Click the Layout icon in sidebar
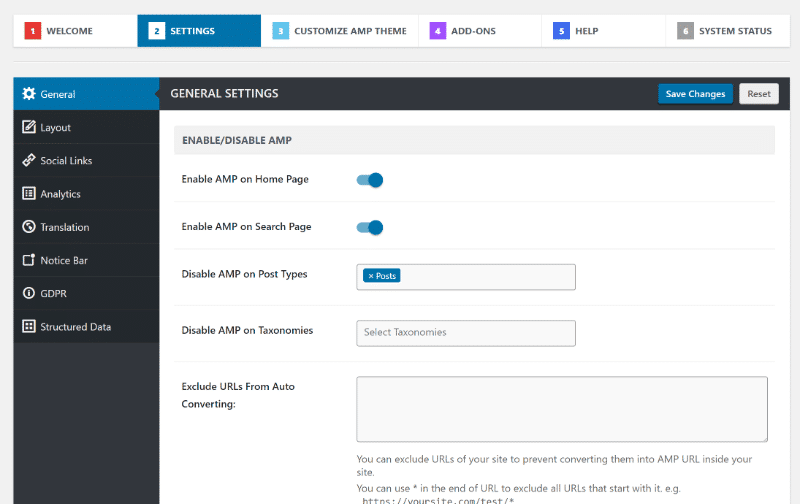The width and height of the screenshot is (800, 504). 29,127
